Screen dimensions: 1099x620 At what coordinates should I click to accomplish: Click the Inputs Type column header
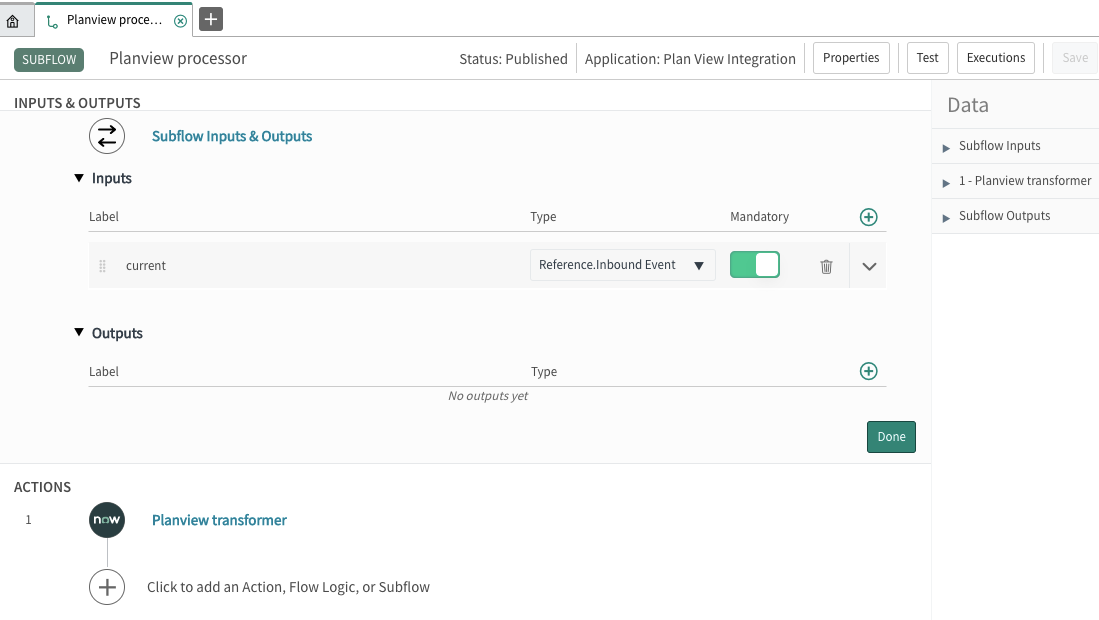(x=543, y=216)
